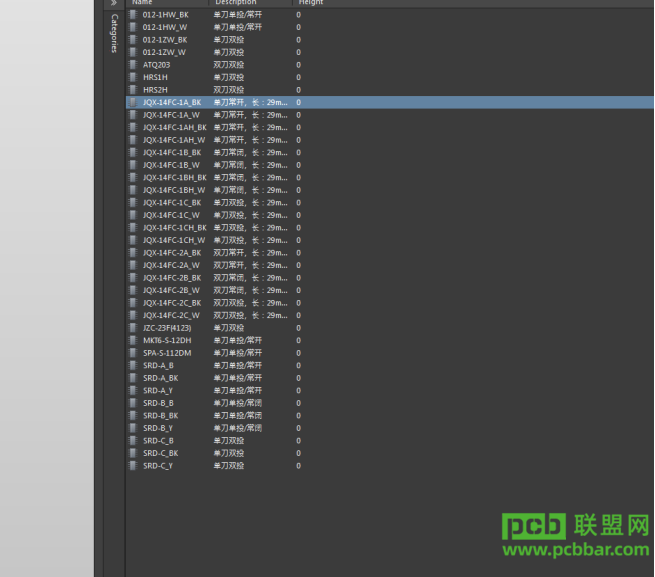Click the icon beside SRD-C_Y
Image resolution: width=655 pixels, height=577 pixels.
133,466
